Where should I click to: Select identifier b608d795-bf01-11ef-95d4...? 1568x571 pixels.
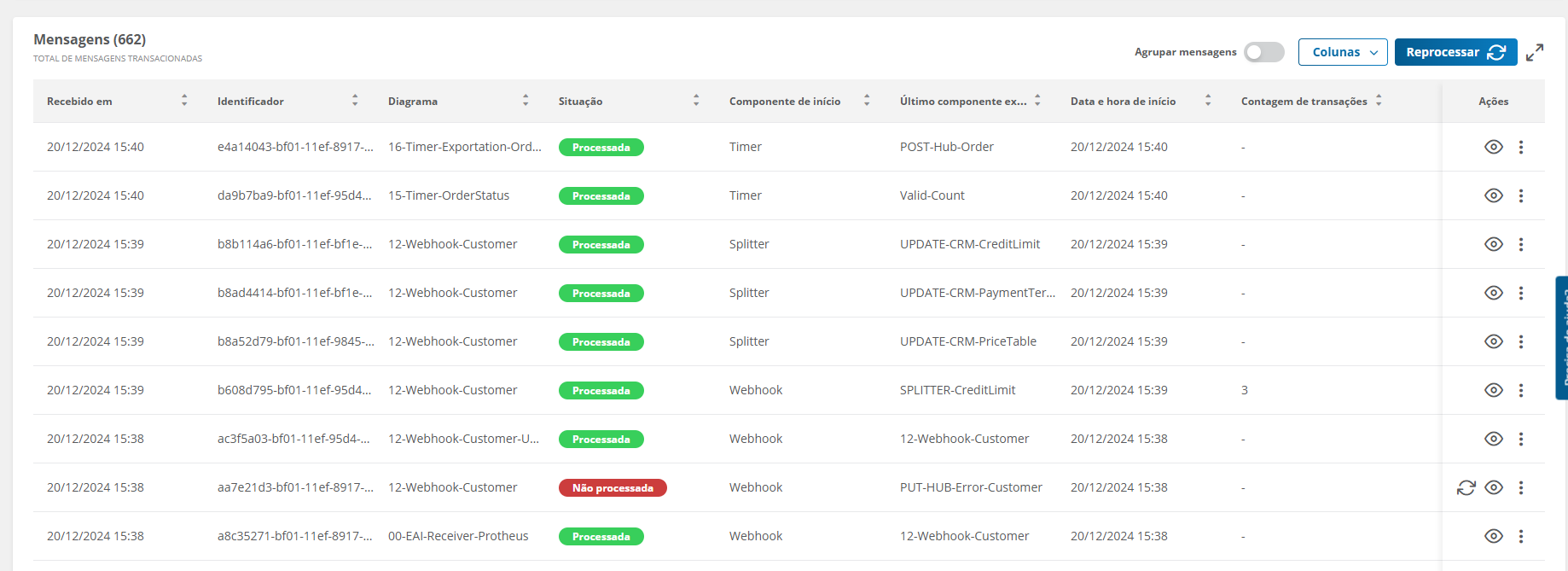click(x=294, y=390)
